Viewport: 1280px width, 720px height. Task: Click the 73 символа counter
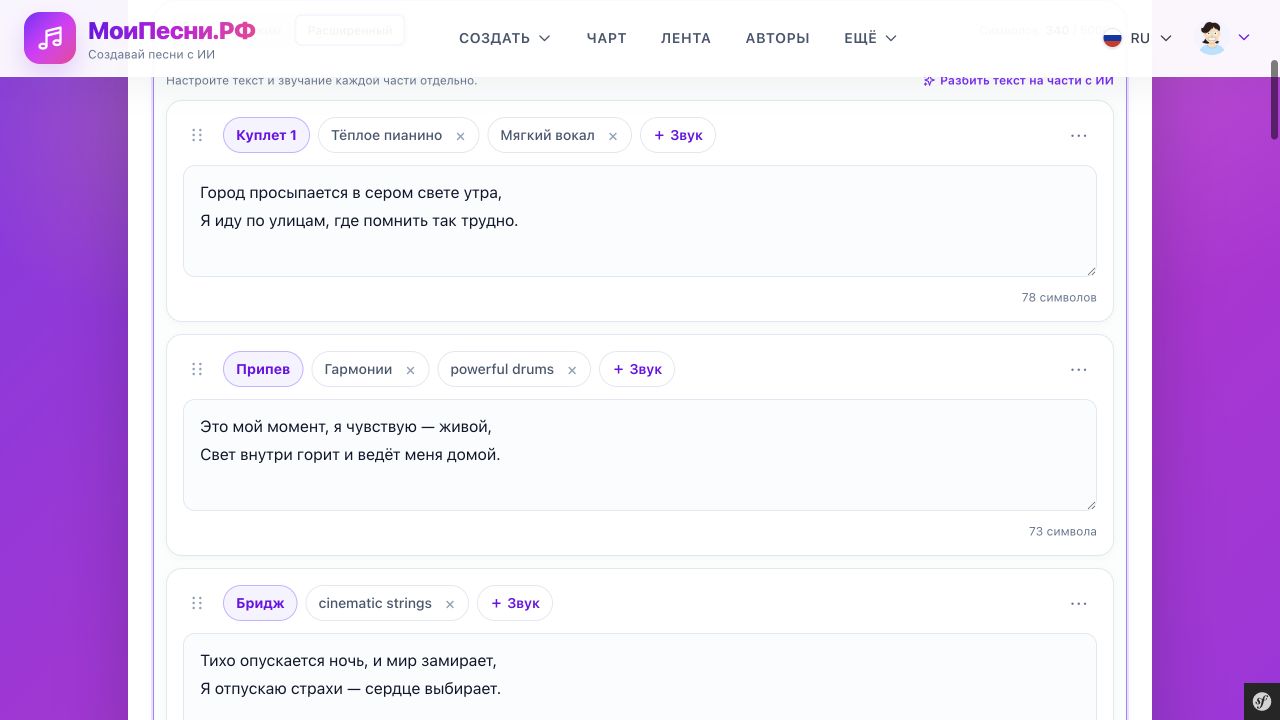pos(1063,531)
